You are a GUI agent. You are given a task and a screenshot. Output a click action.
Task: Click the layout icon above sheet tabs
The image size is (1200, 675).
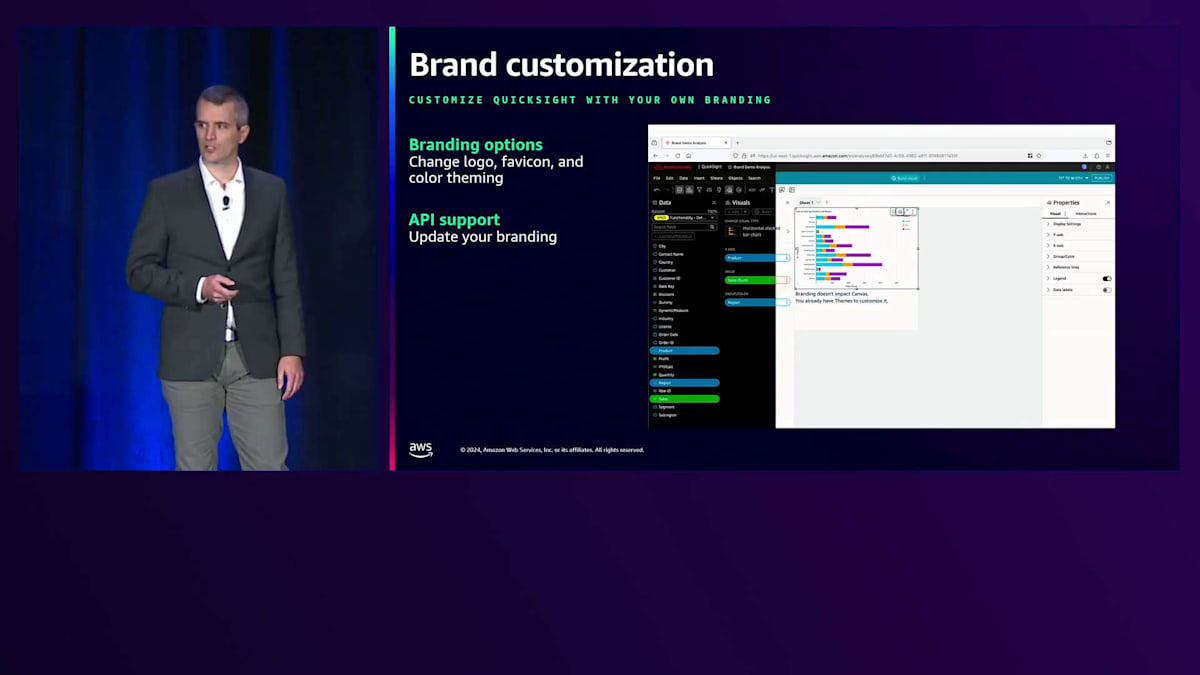792,190
